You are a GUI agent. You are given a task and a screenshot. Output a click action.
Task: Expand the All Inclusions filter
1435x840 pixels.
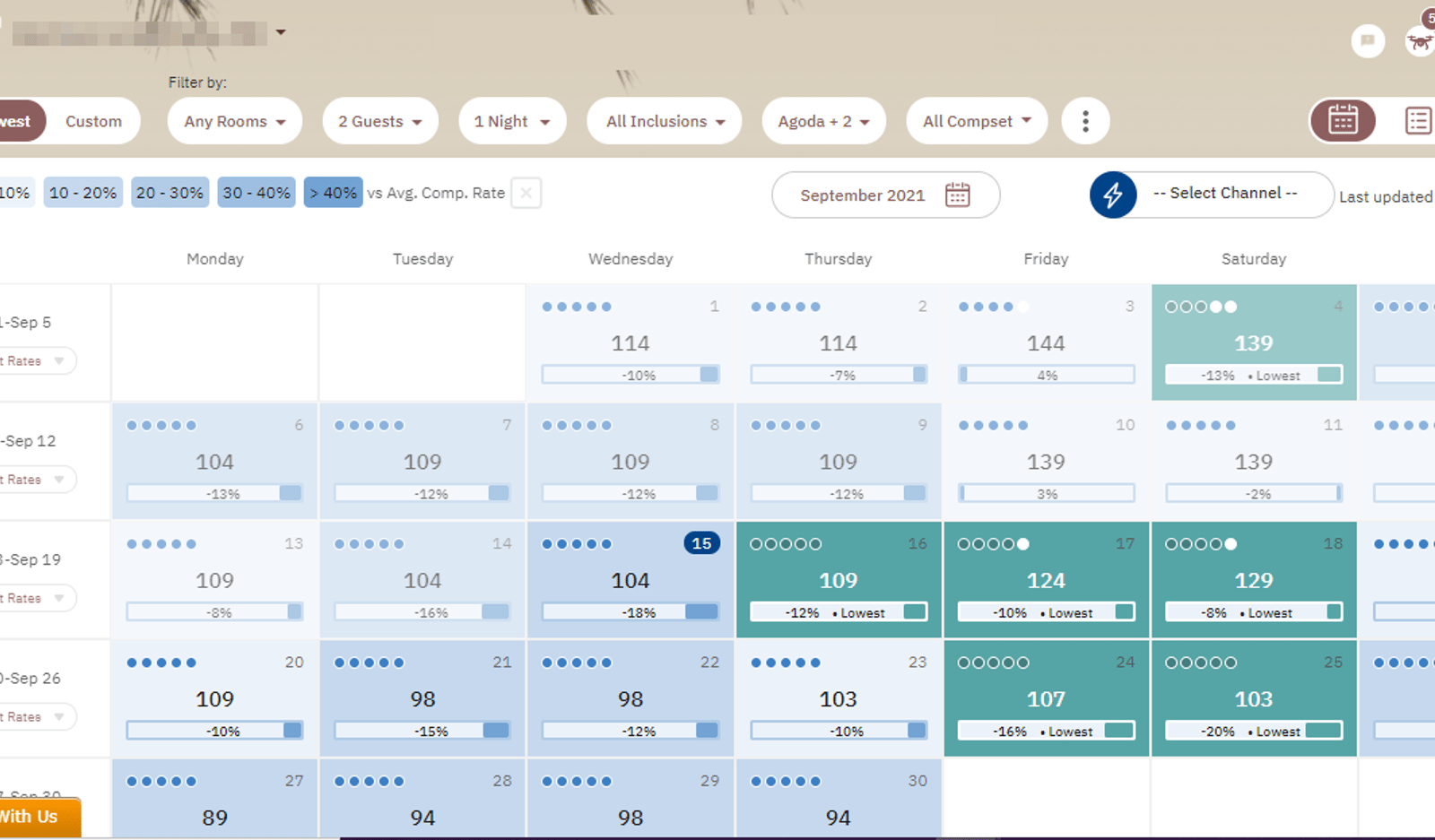[665, 121]
